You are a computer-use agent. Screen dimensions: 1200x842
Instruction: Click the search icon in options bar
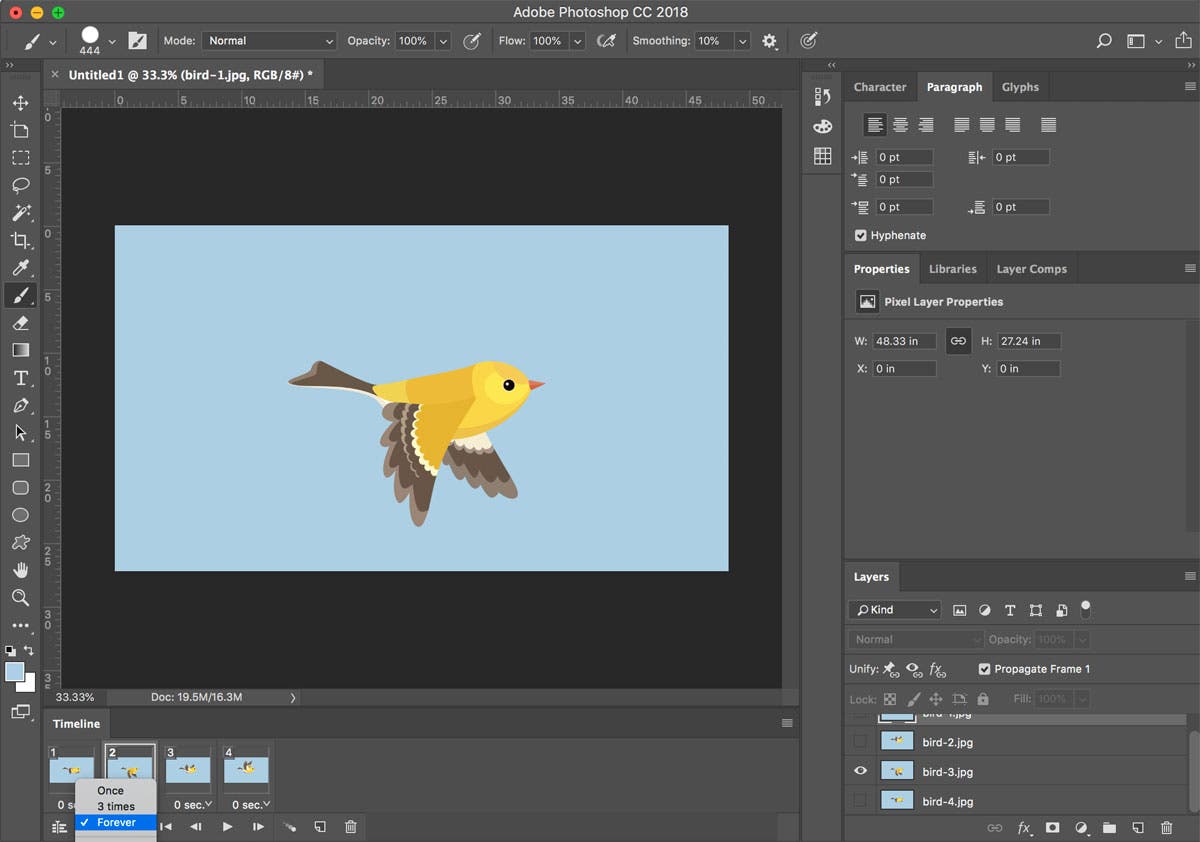coord(1104,41)
